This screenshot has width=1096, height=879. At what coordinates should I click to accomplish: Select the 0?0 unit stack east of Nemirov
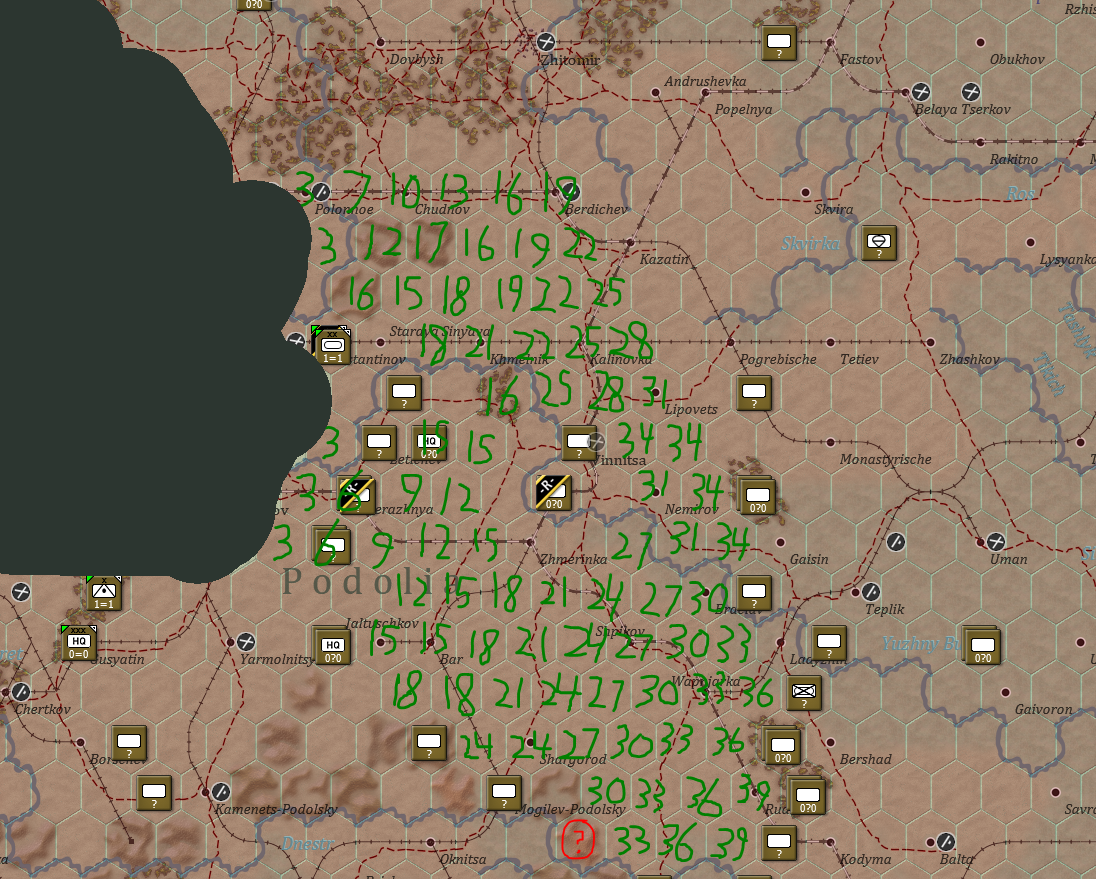click(757, 495)
